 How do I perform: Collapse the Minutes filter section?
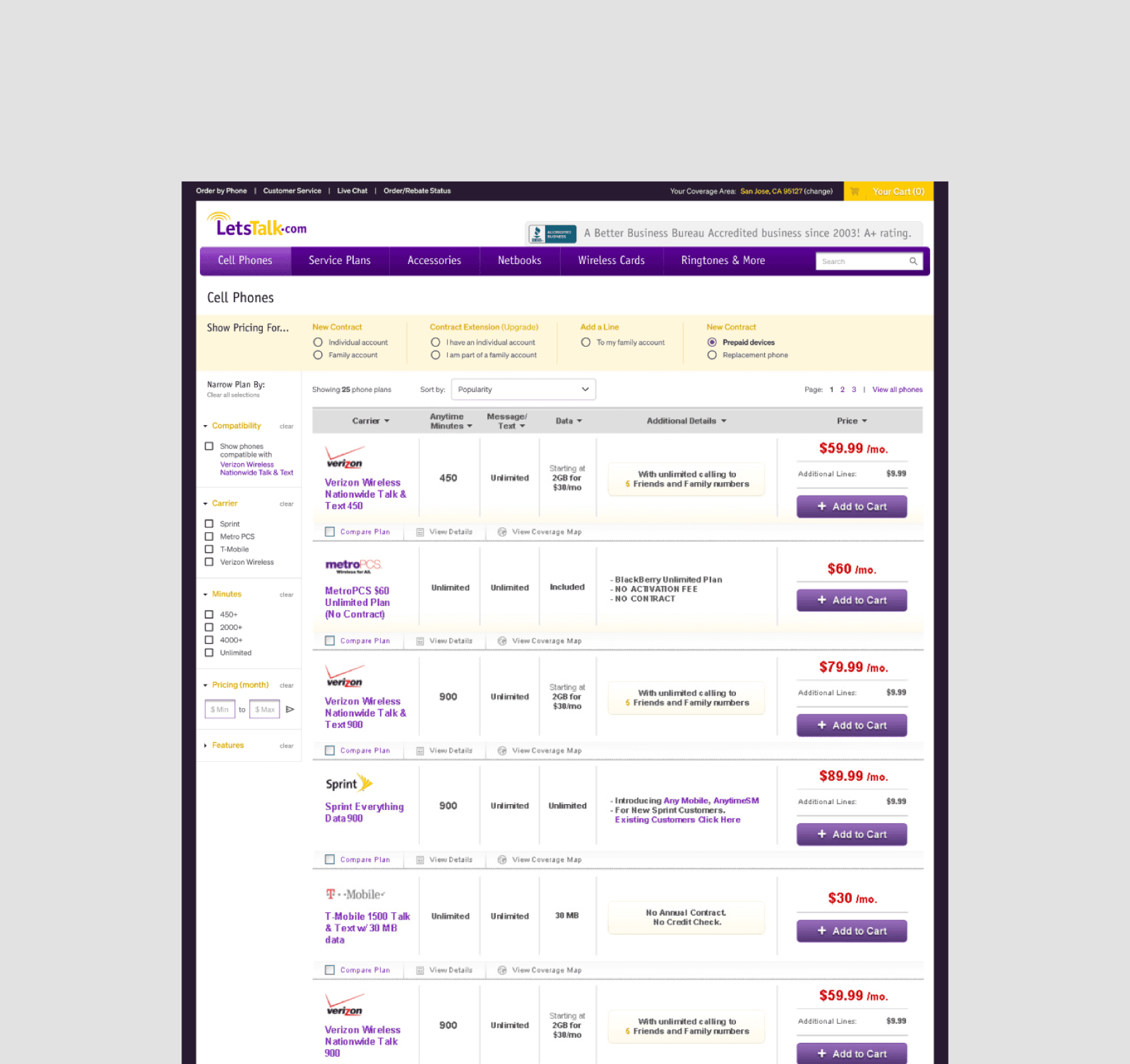[206, 594]
